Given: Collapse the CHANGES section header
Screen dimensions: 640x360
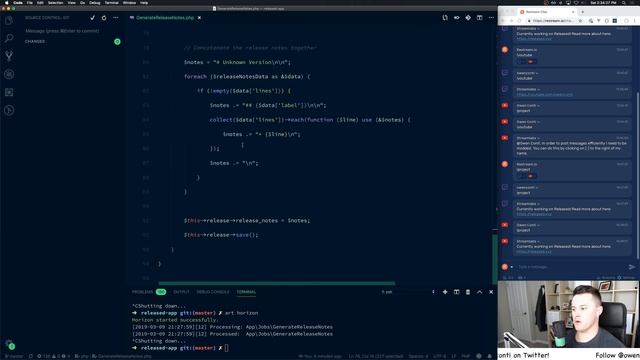Looking at the screenshot, I should [x=35, y=42].
